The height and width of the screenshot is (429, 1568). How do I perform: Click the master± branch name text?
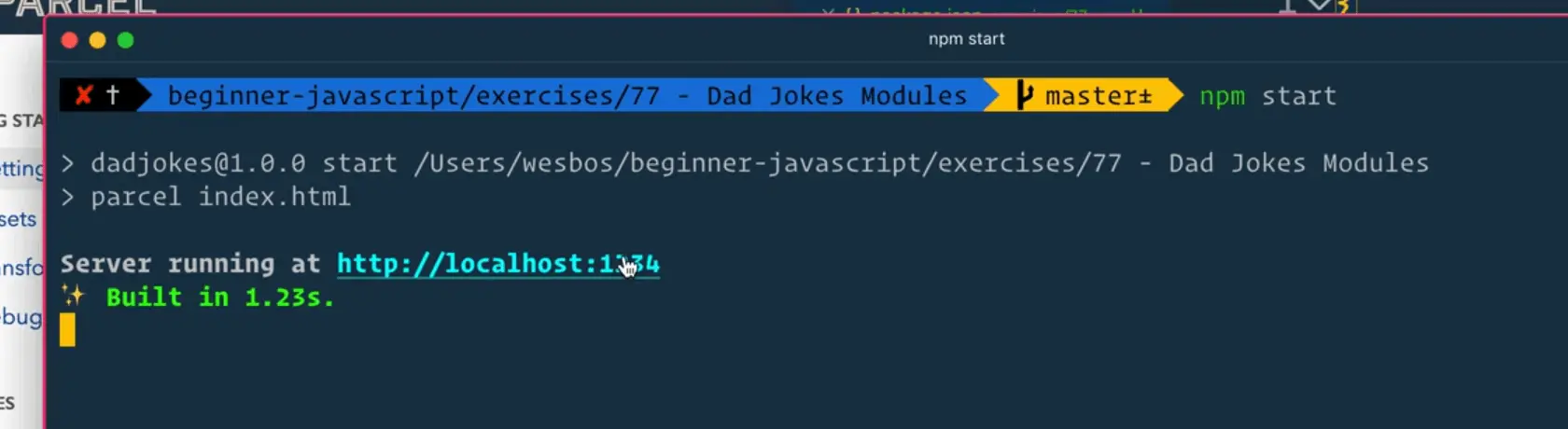1099,95
